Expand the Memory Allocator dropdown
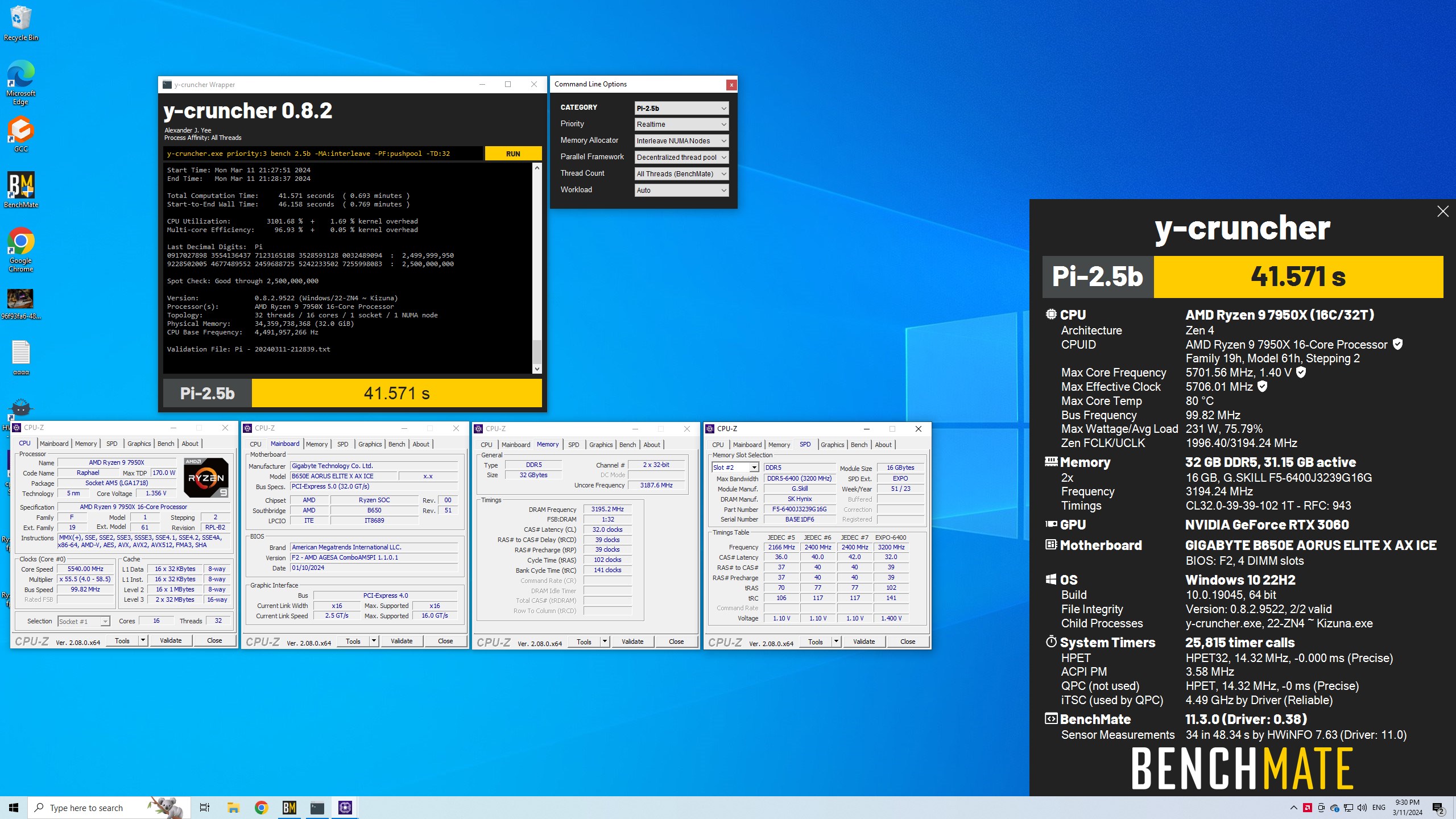Image resolution: width=1456 pixels, height=819 pixels. [x=681, y=141]
